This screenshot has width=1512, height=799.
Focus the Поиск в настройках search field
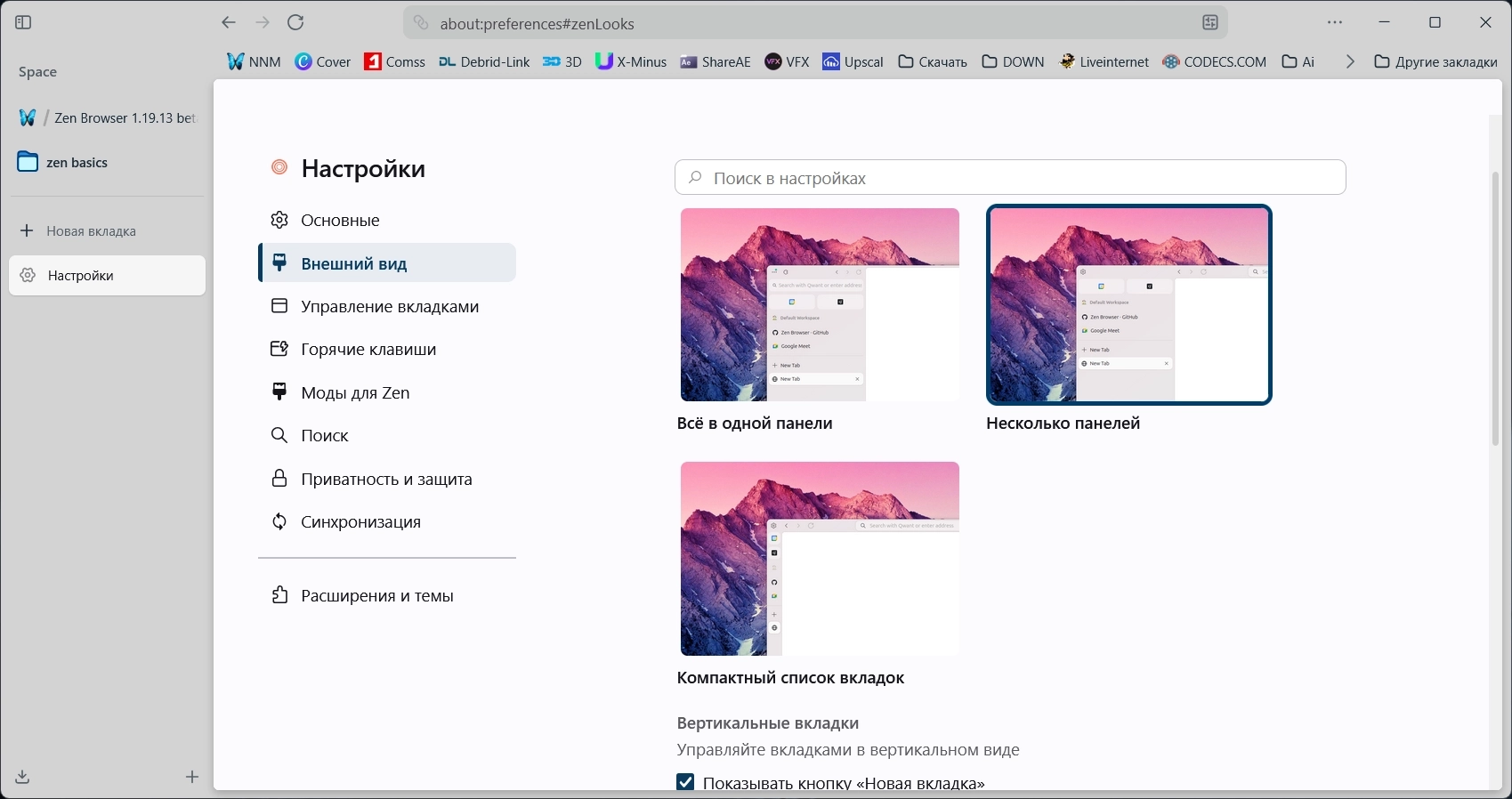(1010, 178)
